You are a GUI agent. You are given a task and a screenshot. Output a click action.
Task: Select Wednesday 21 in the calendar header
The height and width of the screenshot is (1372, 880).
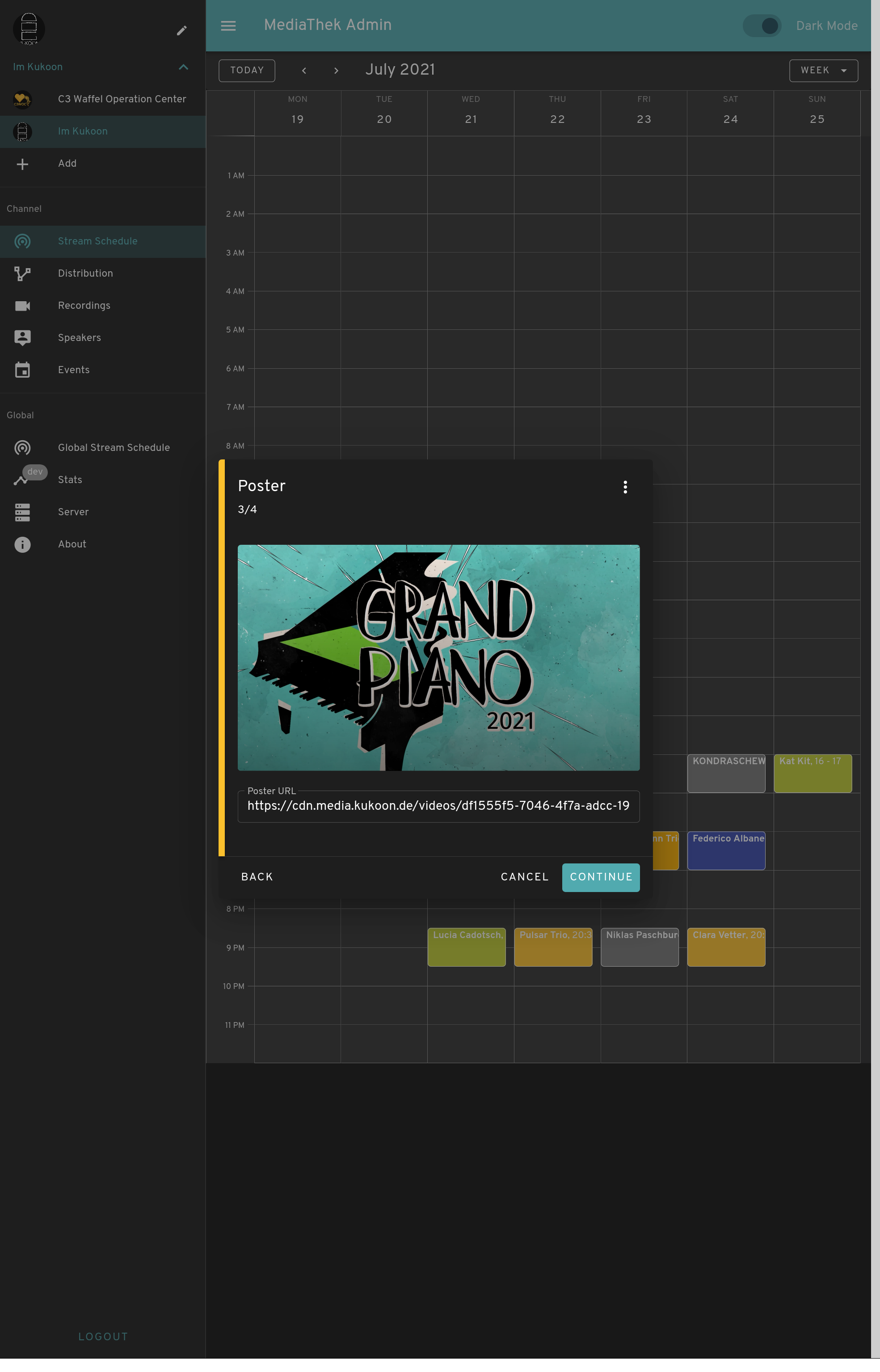pos(471,119)
